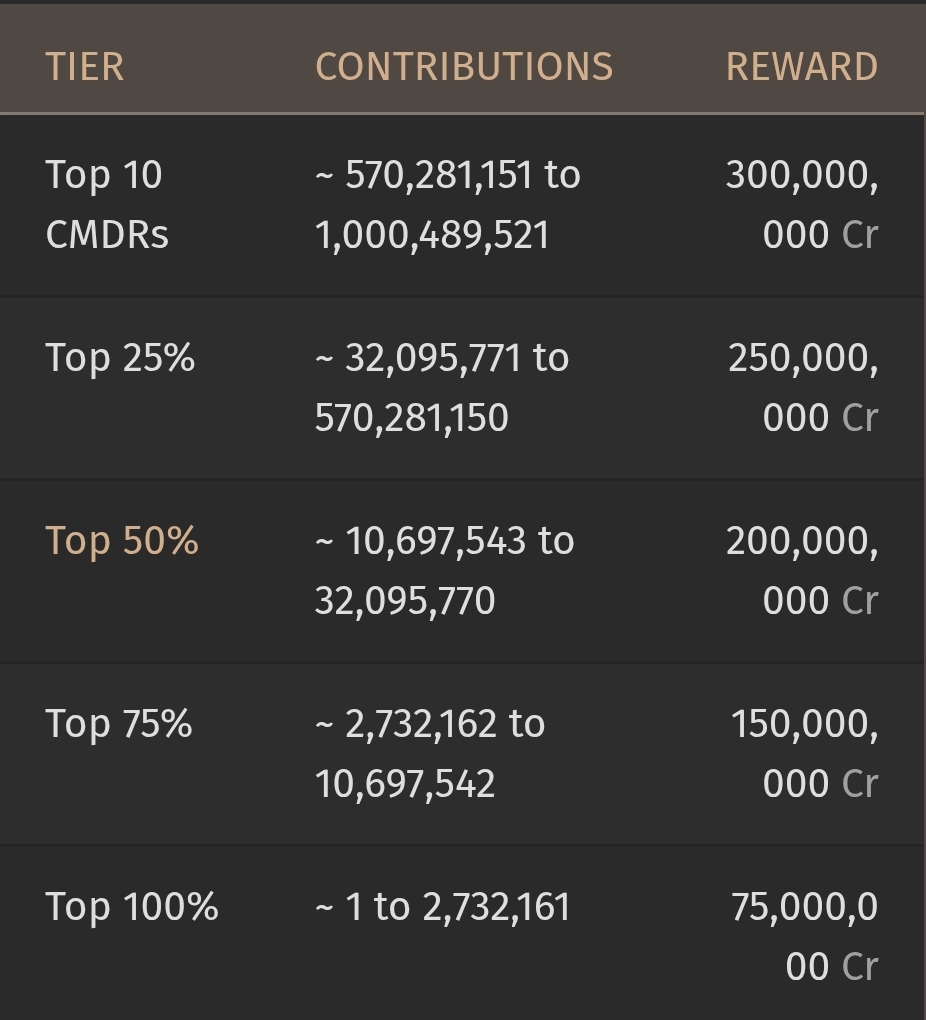Select the Top 25% tier label
This screenshot has width=926, height=1020.
120,358
